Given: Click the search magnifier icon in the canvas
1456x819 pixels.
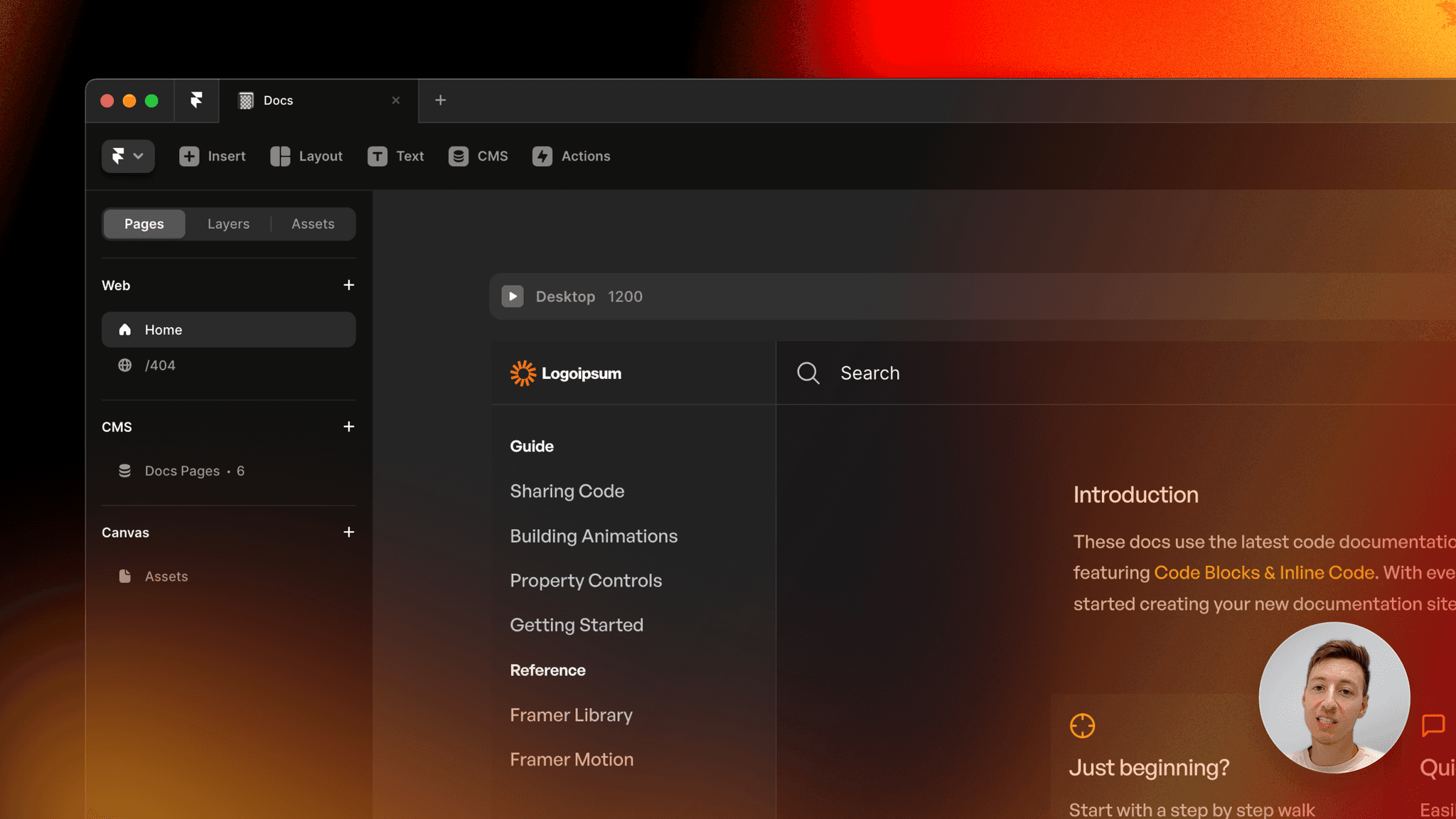Looking at the screenshot, I should [808, 373].
